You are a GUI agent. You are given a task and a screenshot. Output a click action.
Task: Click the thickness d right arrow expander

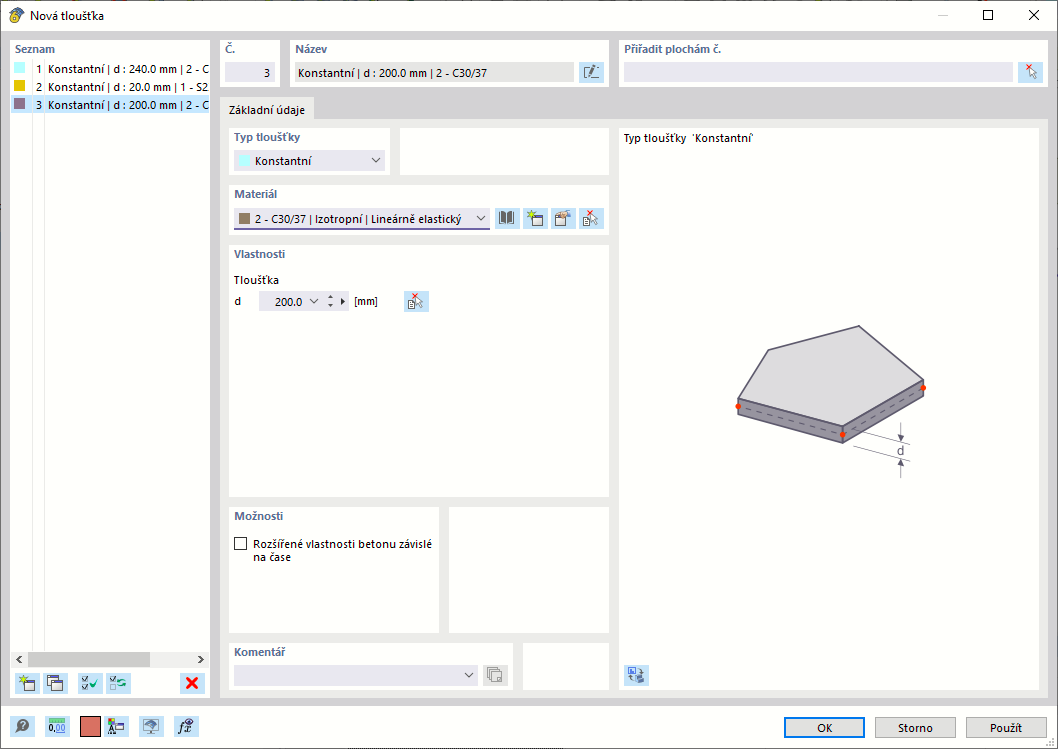[343, 302]
